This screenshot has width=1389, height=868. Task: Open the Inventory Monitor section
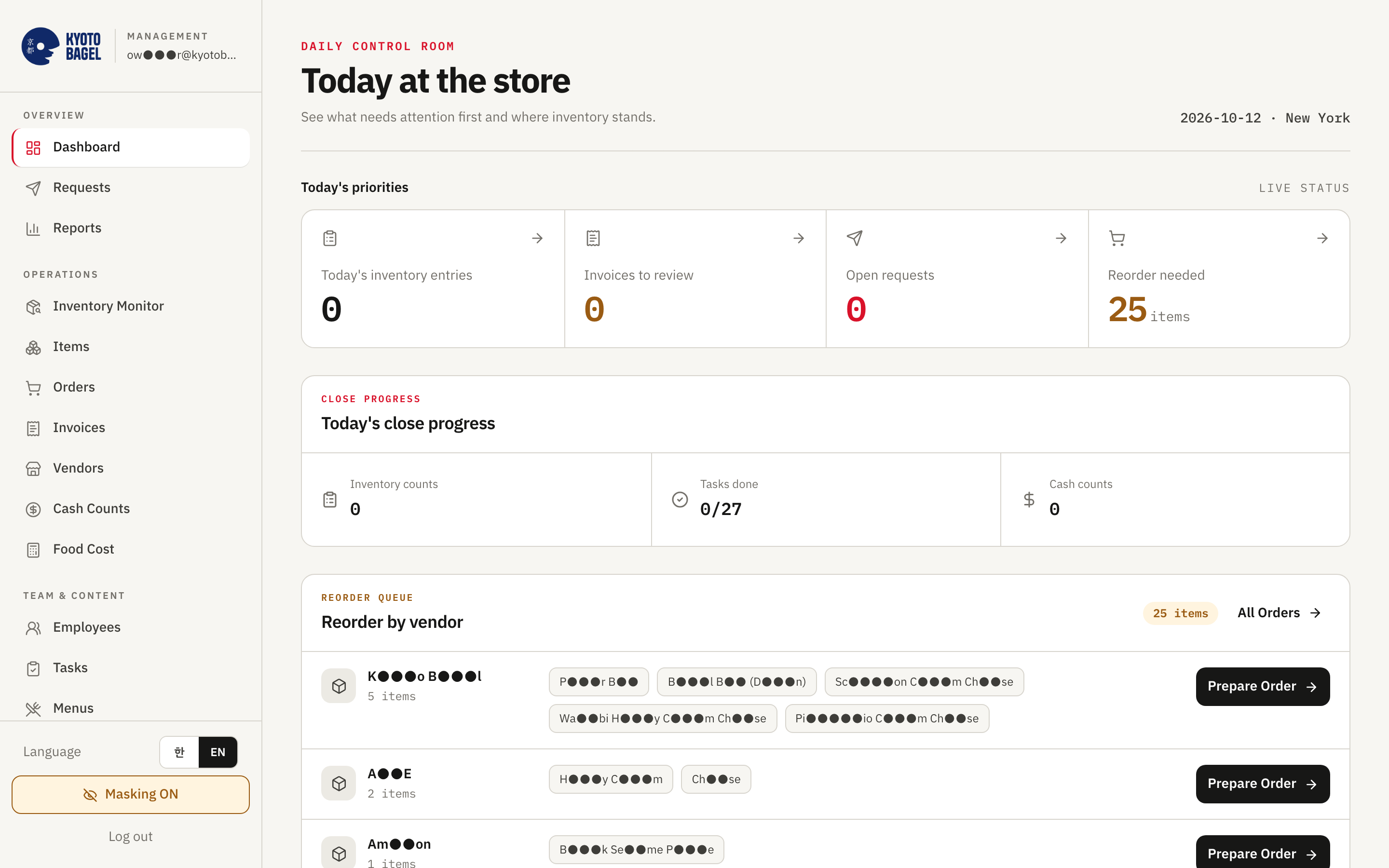tap(131, 306)
